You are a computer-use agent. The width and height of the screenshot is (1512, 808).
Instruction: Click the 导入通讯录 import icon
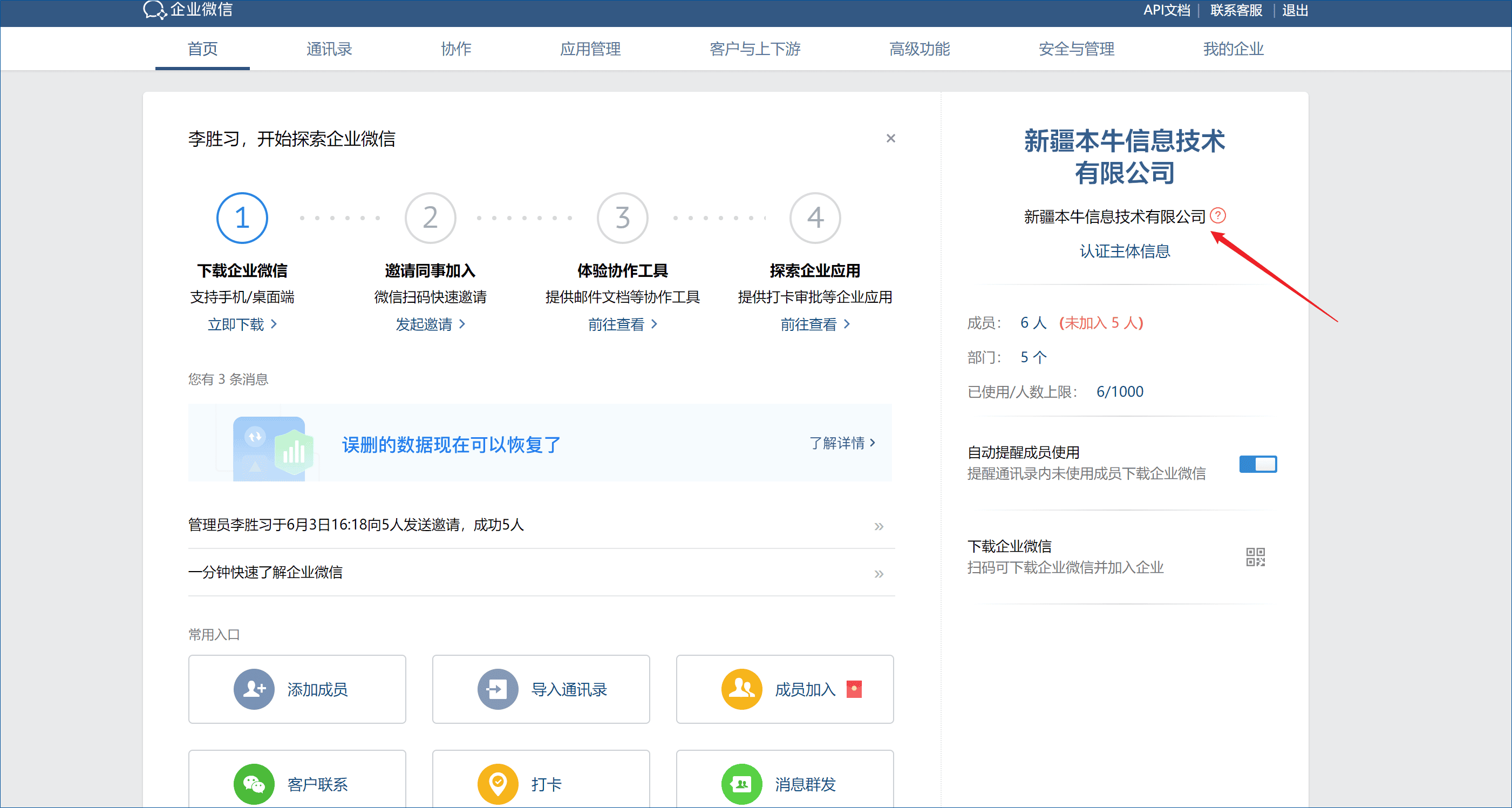click(497, 689)
